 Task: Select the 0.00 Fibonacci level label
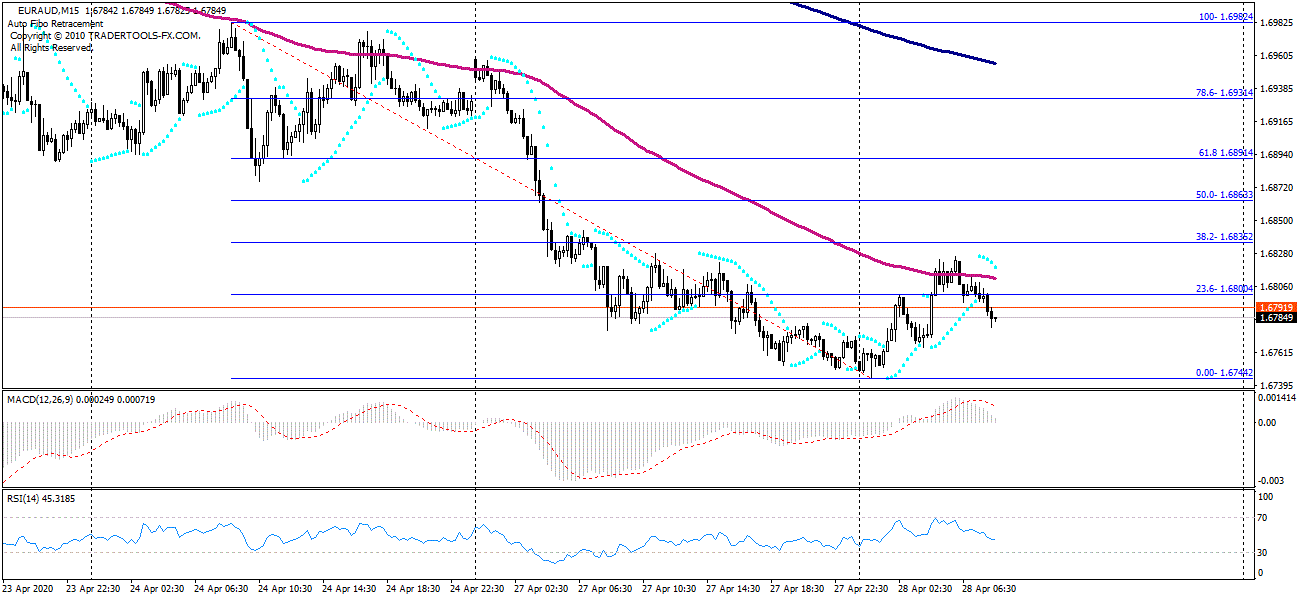(x=1224, y=373)
